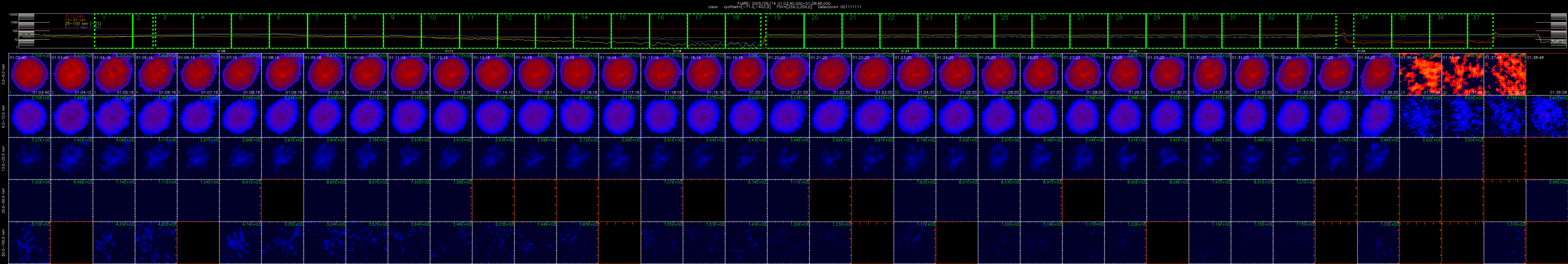1568x264 pixels.
Task: Select time interval 8 in the lightcurve plot
Action: [x=365, y=31]
